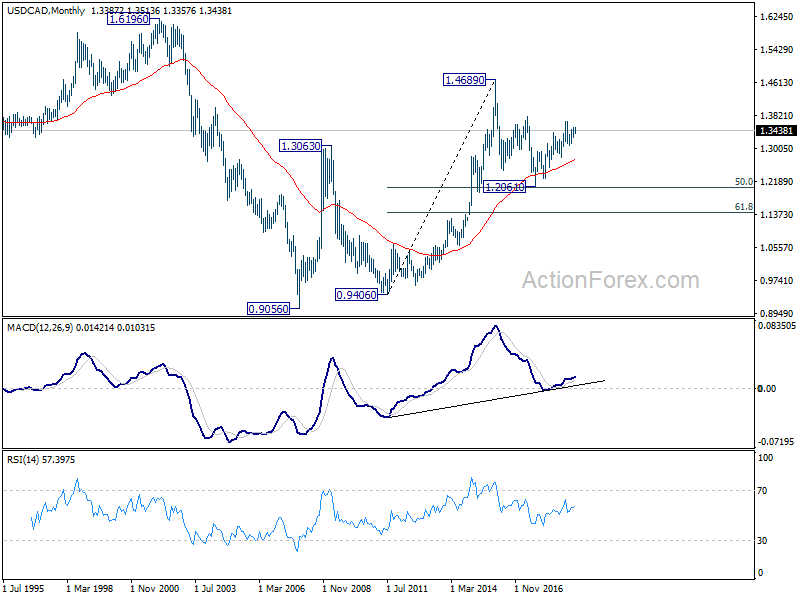Click the MACD axis value 0.083505
The height and width of the screenshot is (600, 800).
coord(777,326)
